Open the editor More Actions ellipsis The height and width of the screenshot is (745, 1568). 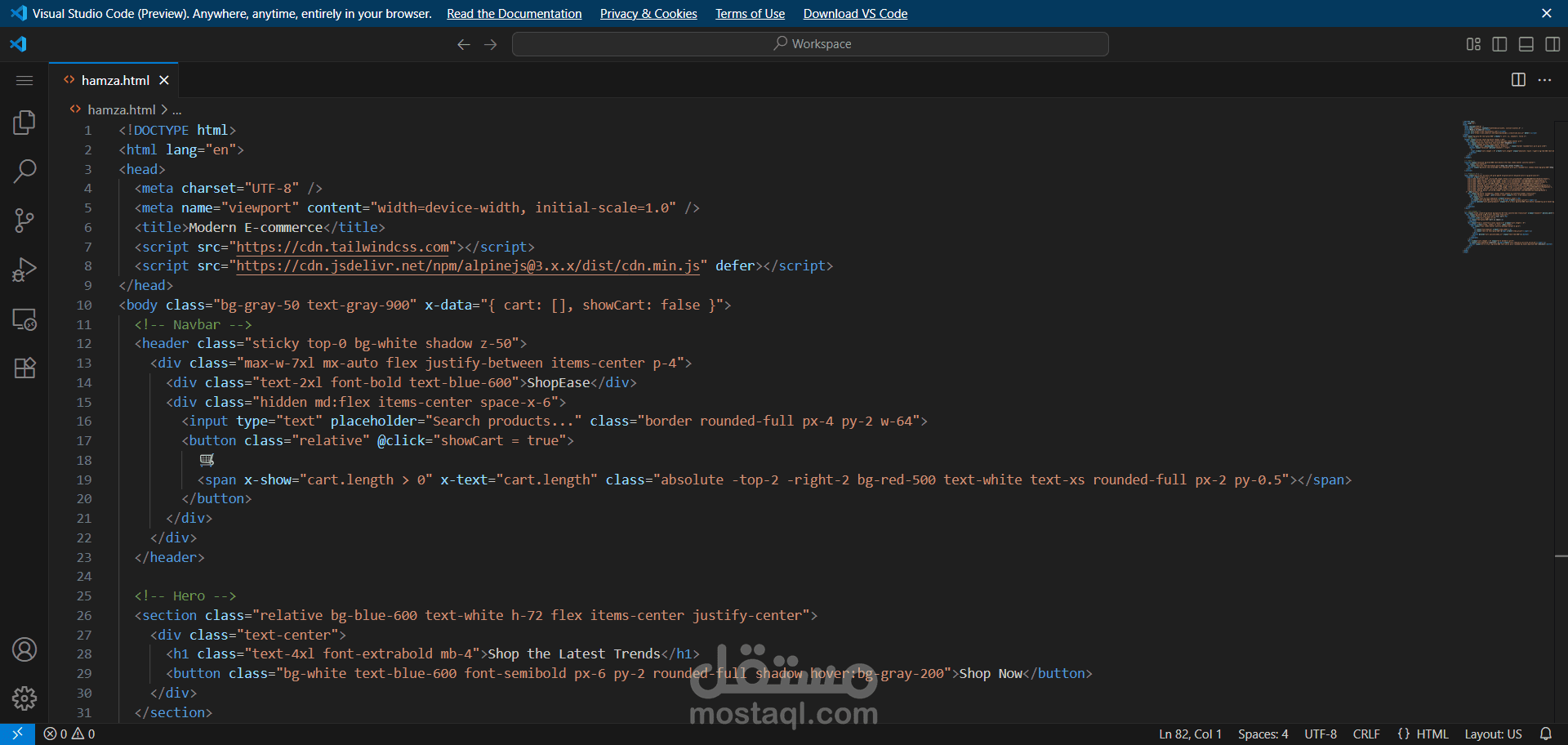(1544, 80)
